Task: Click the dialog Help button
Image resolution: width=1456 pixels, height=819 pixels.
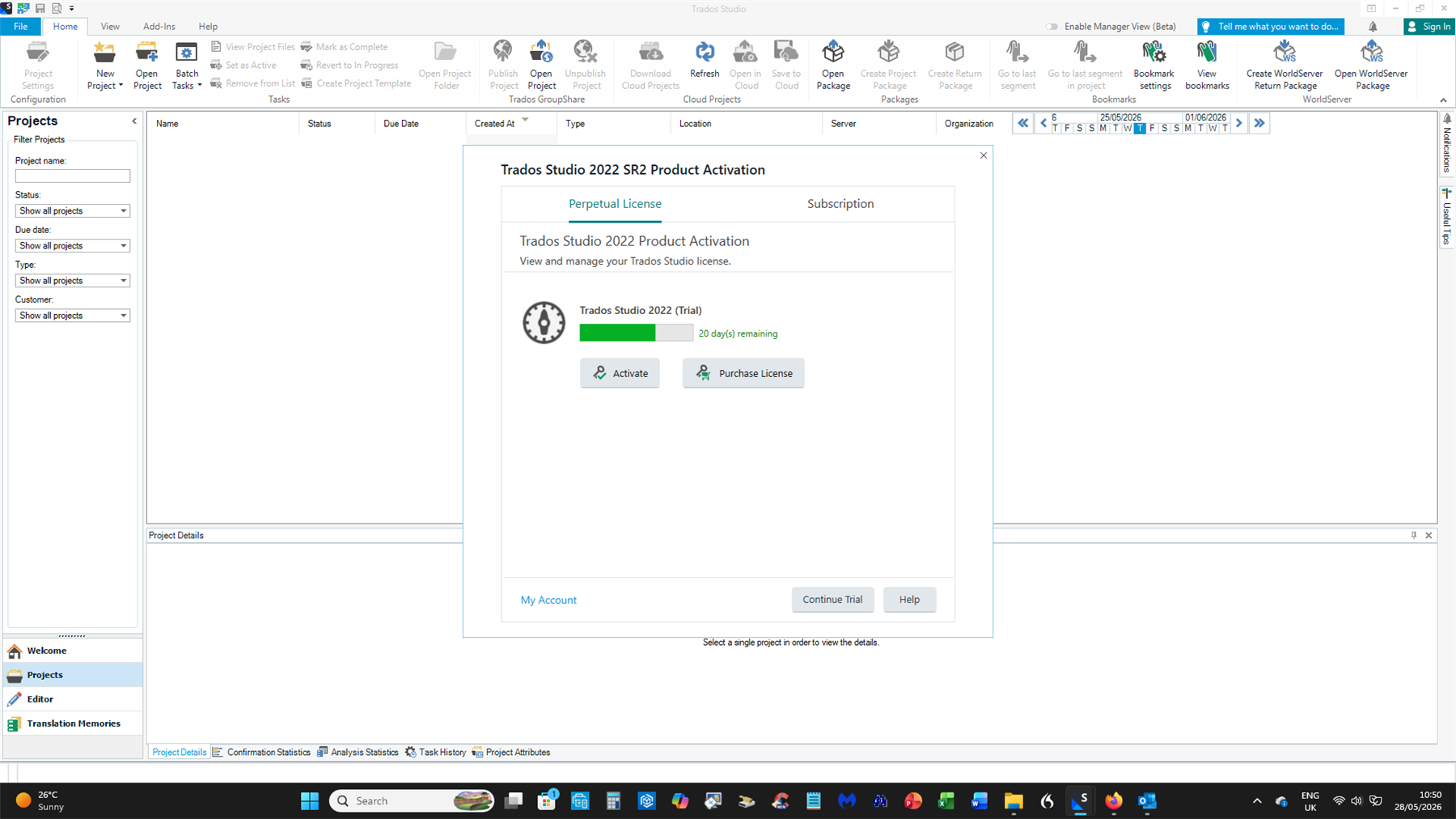Action: pyautogui.click(x=909, y=600)
